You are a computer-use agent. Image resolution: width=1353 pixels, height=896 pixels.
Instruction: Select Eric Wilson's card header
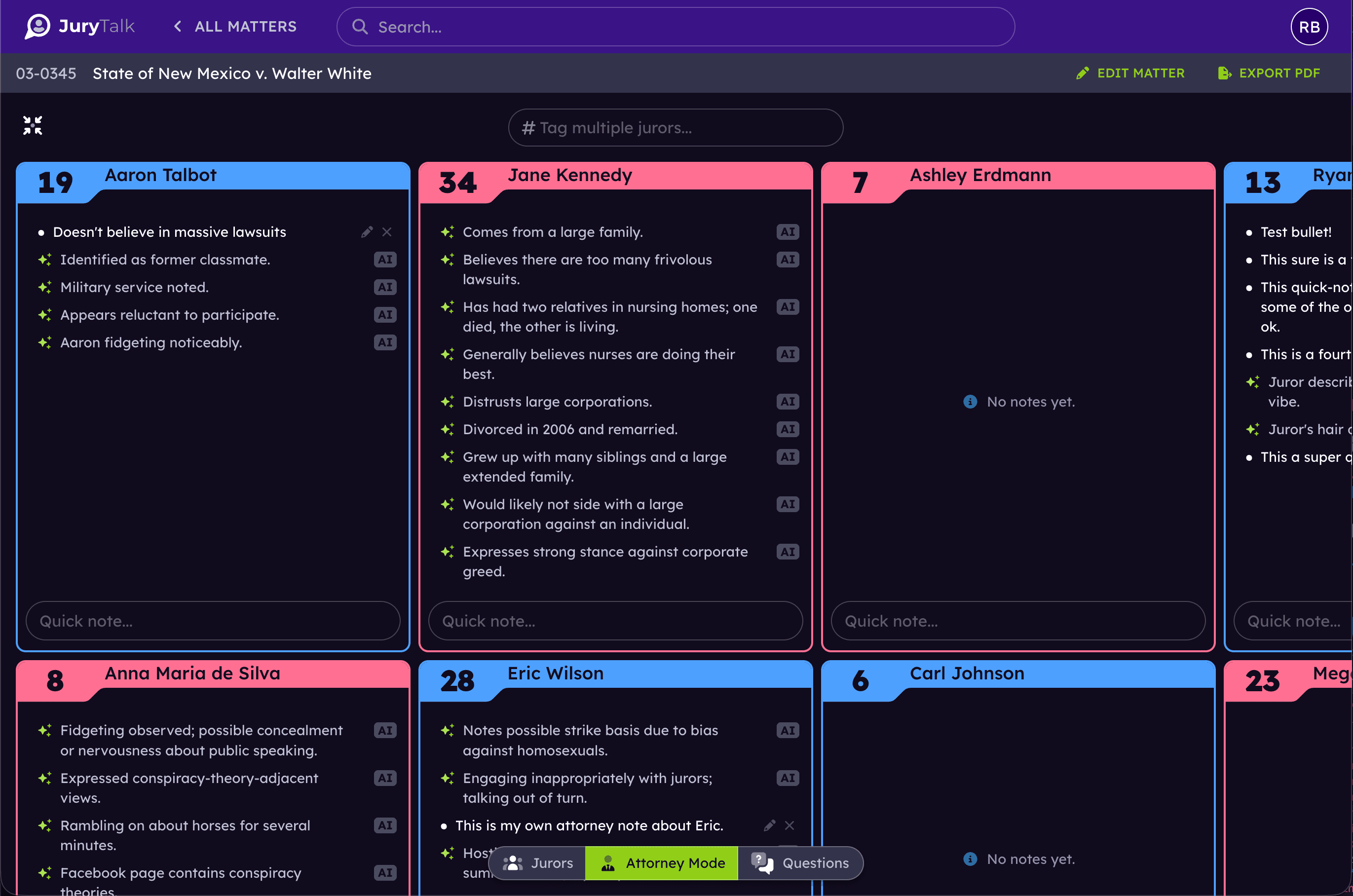click(615, 674)
